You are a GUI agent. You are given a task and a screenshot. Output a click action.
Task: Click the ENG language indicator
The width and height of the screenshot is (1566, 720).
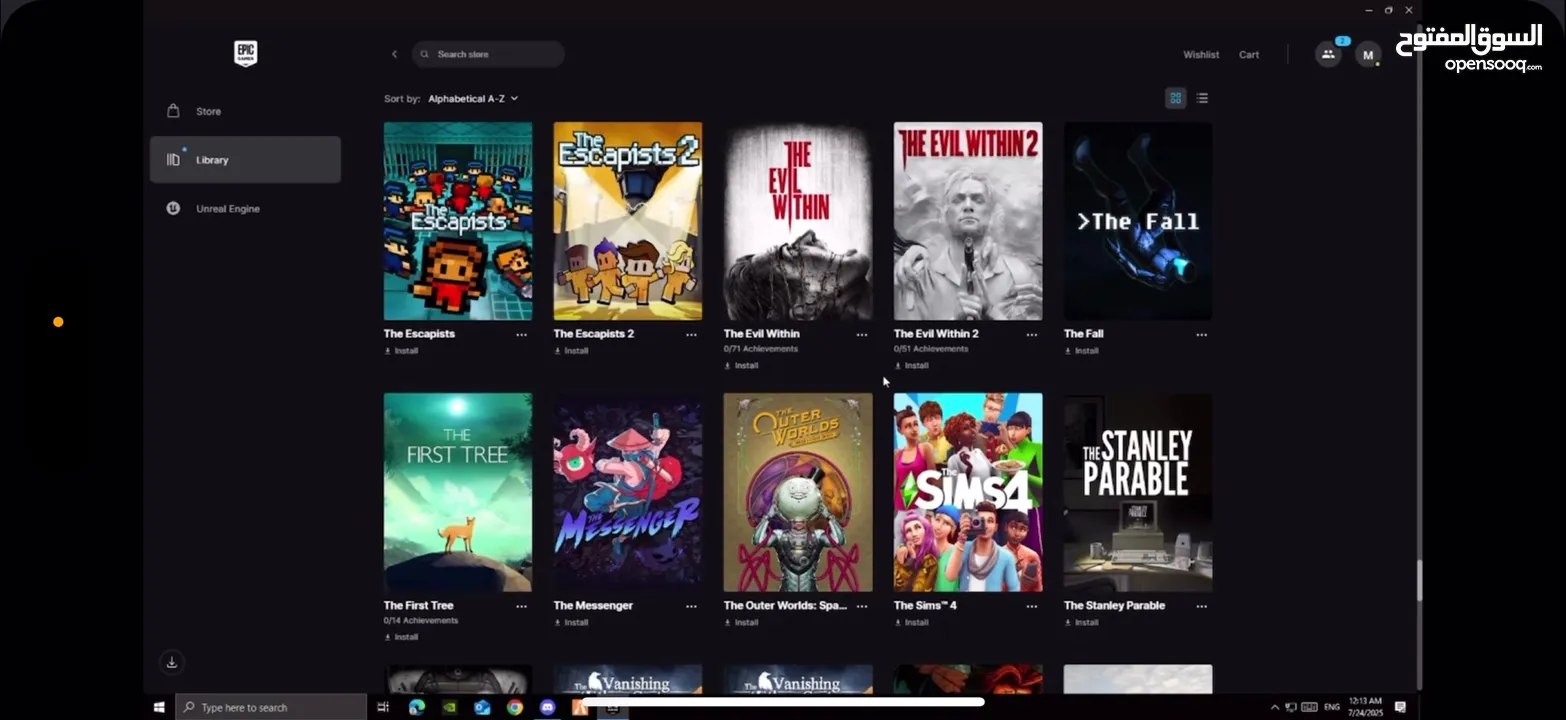click(1332, 707)
